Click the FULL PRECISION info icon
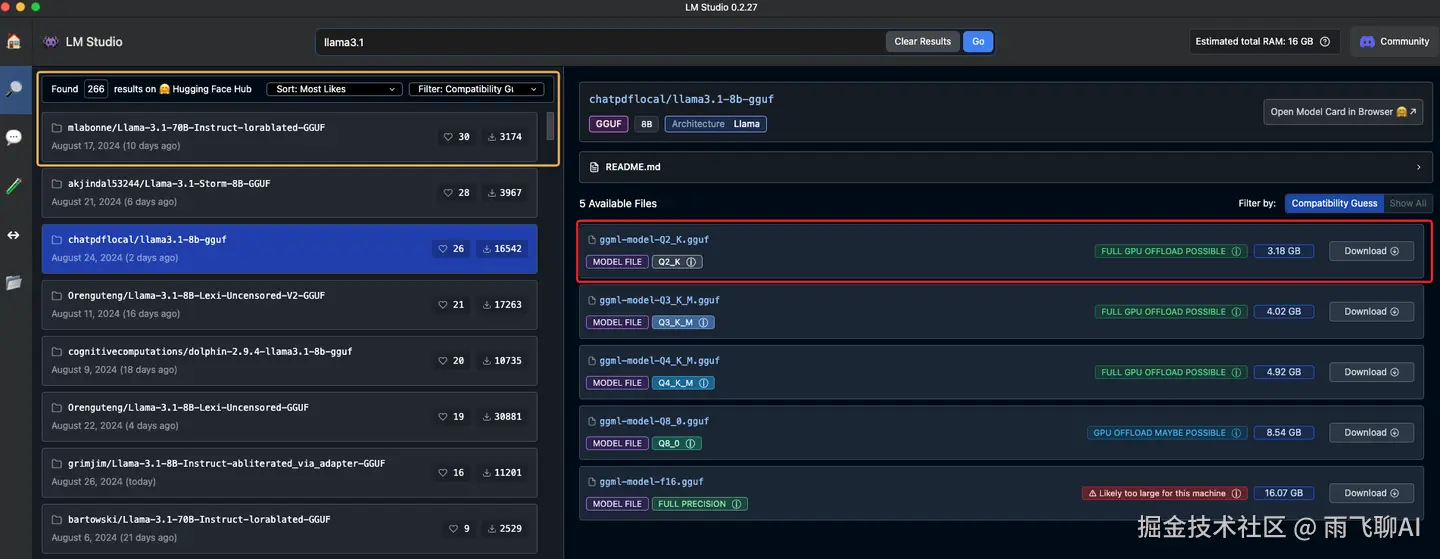 [x=737, y=504]
